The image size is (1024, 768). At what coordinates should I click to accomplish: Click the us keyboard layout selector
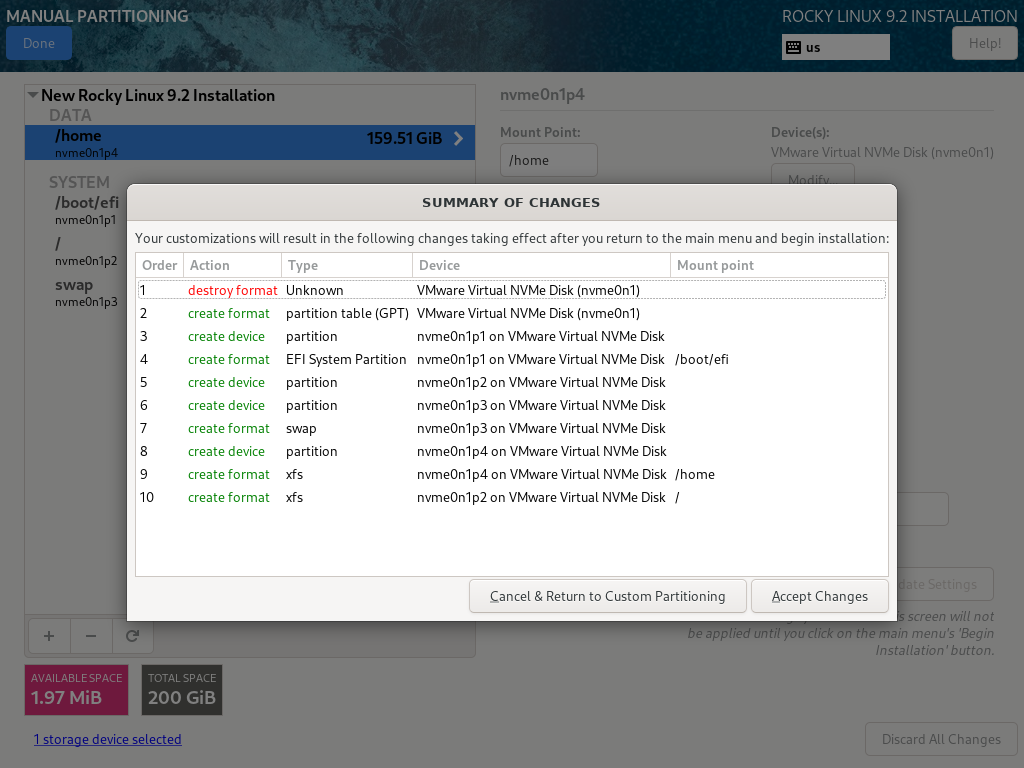click(x=835, y=47)
